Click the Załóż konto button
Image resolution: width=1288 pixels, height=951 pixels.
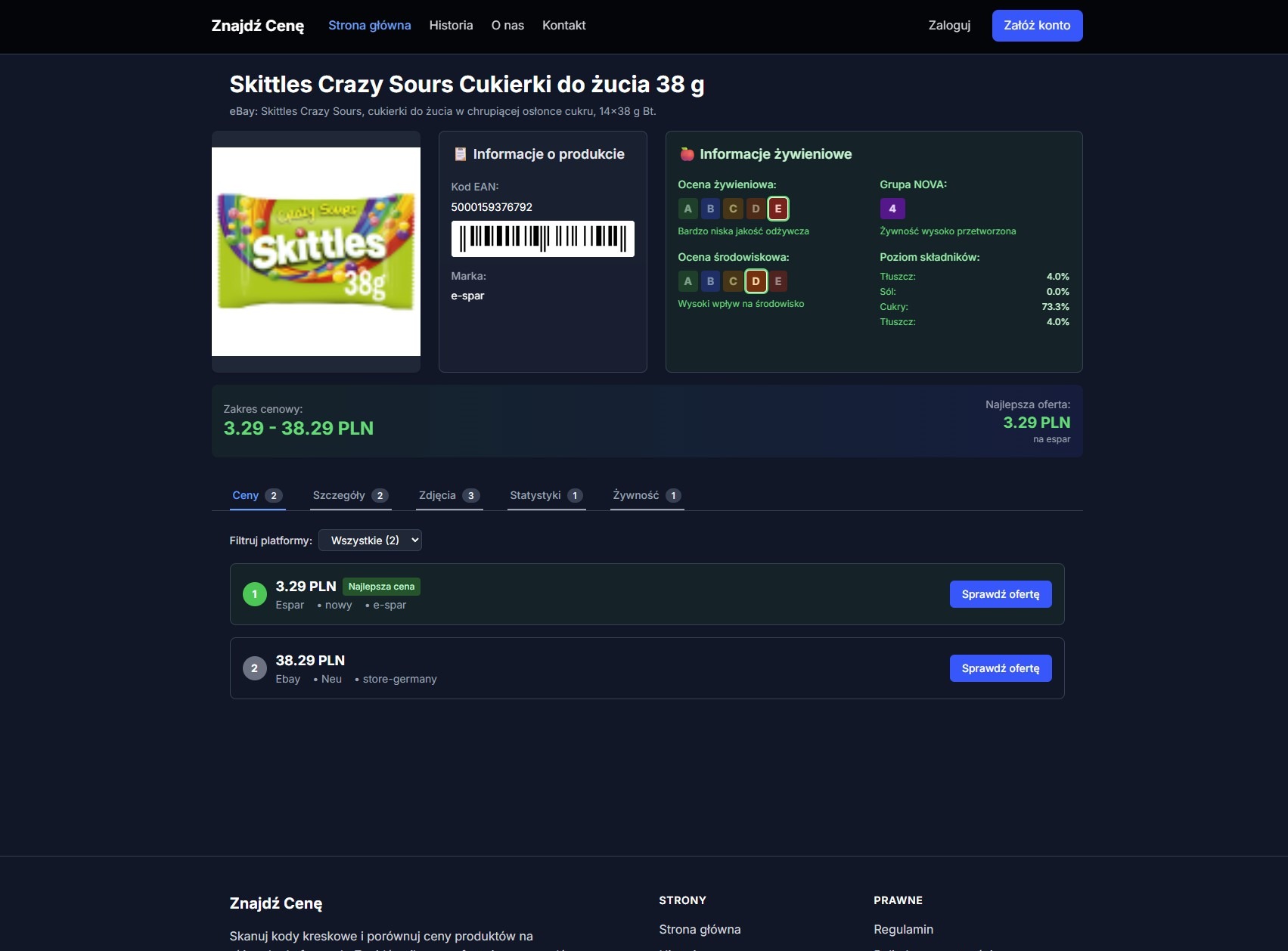tap(1037, 25)
